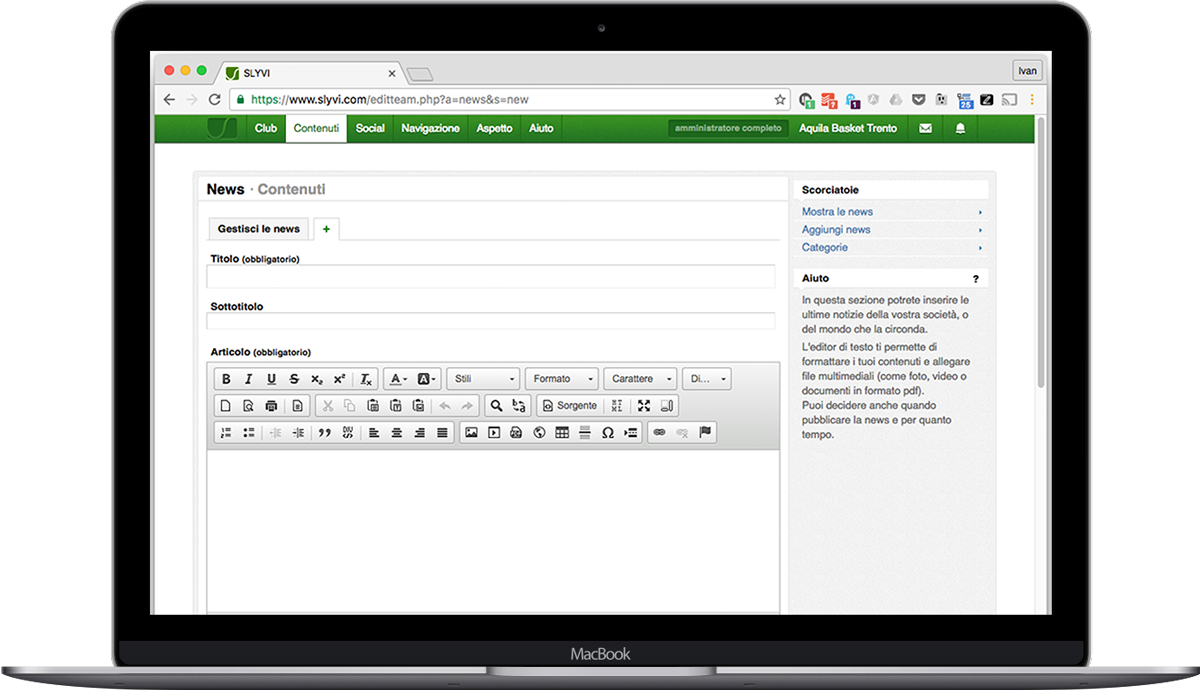The width and height of the screenshot is (1200, 690).
Task: Insert an image into the article
Action: [471, 433]
